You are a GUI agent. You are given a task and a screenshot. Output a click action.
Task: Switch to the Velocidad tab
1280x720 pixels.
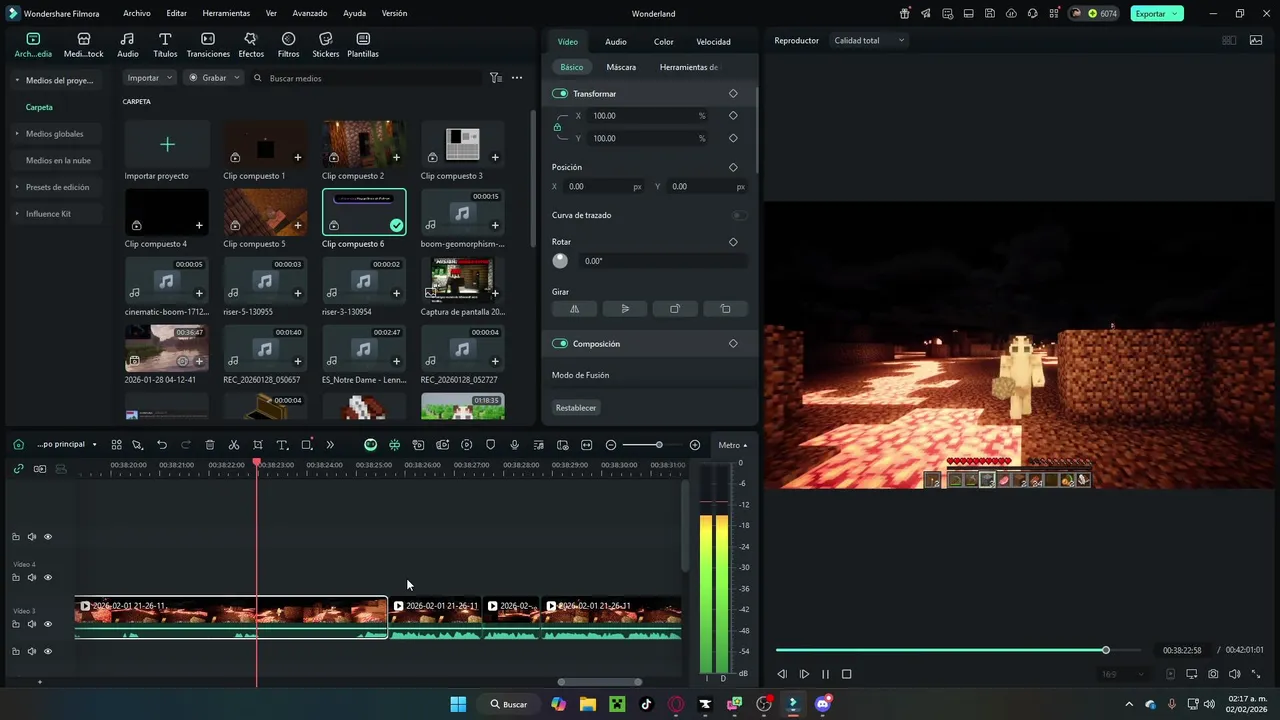tap(713, 42)
